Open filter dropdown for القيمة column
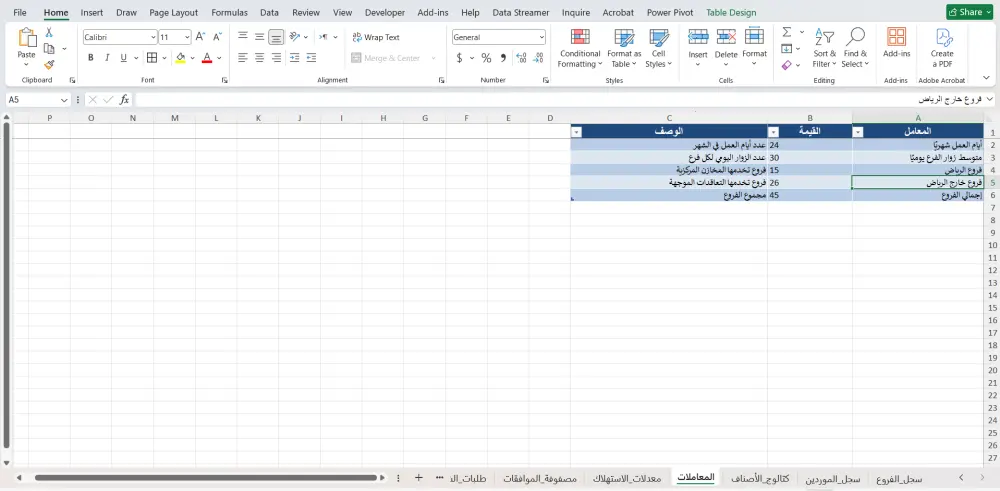This screenshot has height=491, width=1000. (774, 131)
